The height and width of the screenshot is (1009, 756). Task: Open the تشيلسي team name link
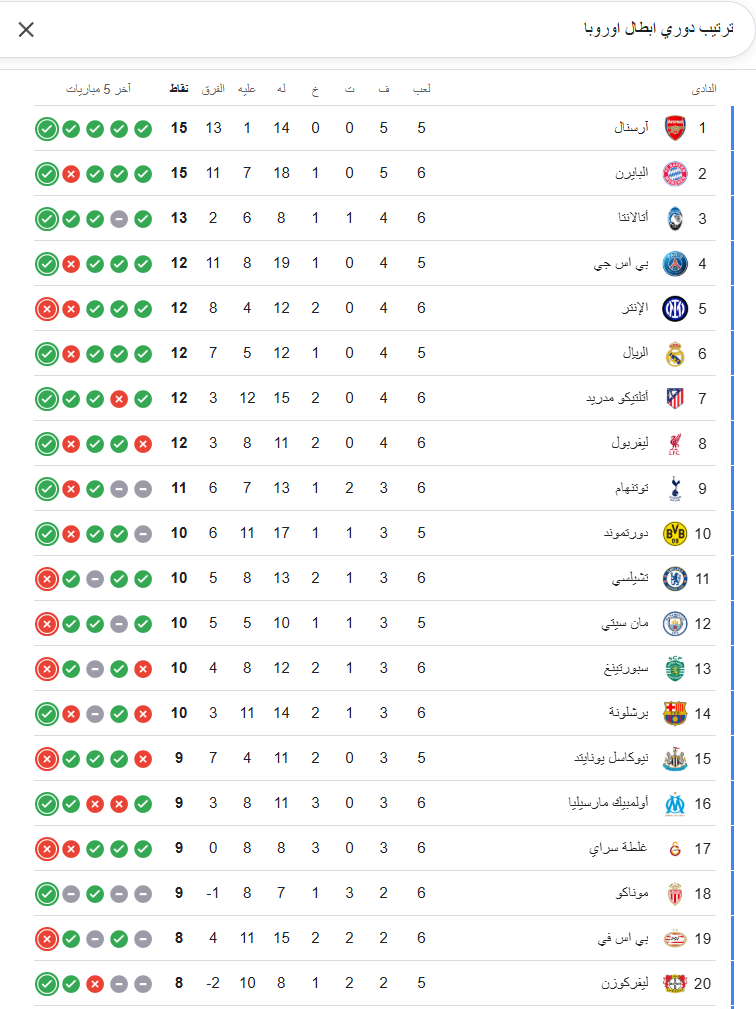[x=630, y=578]
